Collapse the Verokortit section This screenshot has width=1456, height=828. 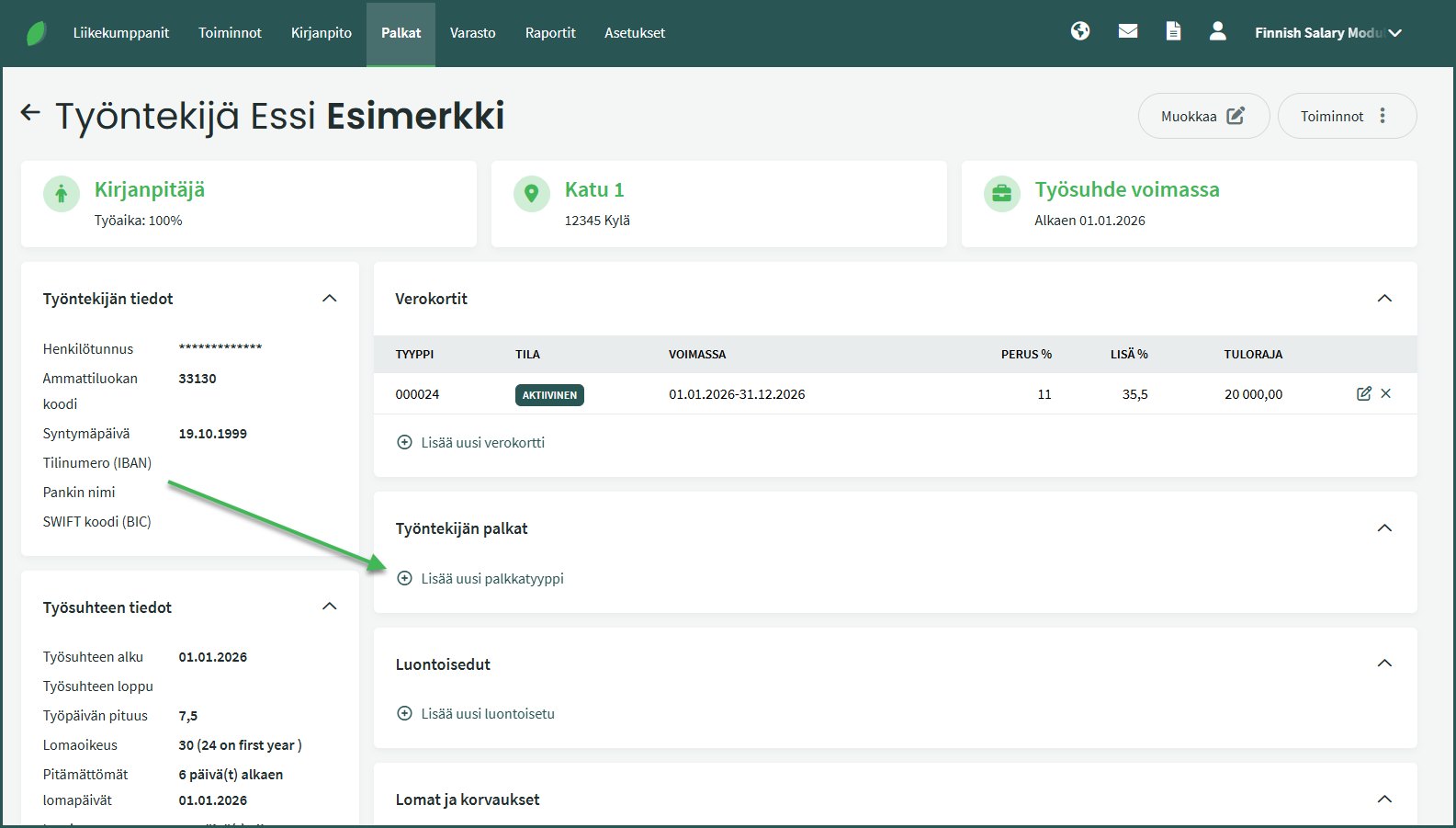click(x=1384, y=299)
